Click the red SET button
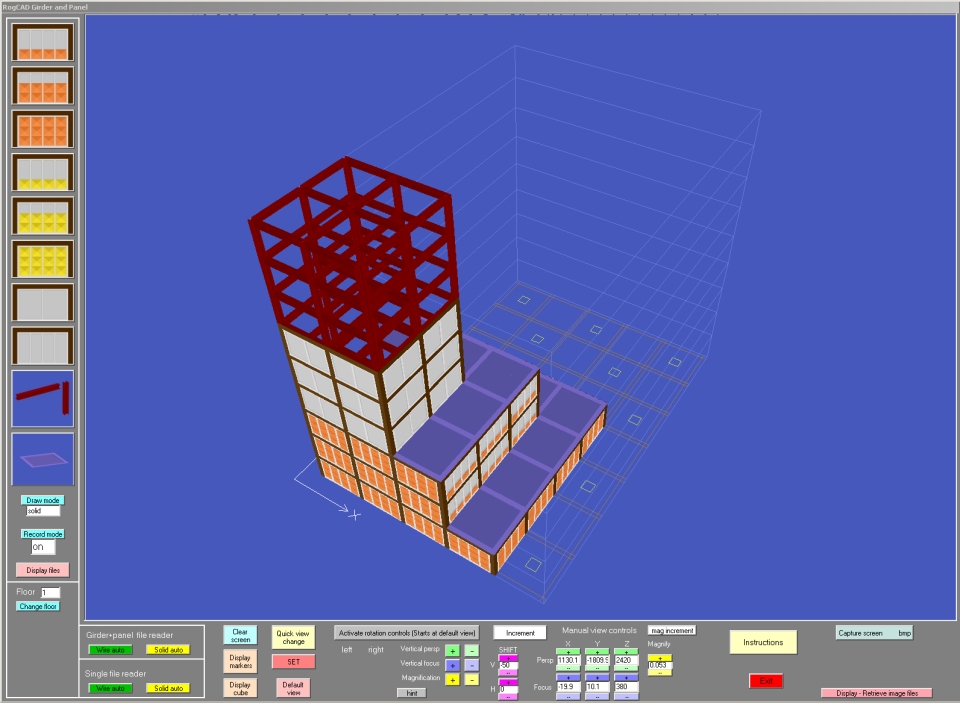Image resolution: width=960 pixels, height=703 pixels. tap(293, 661)
